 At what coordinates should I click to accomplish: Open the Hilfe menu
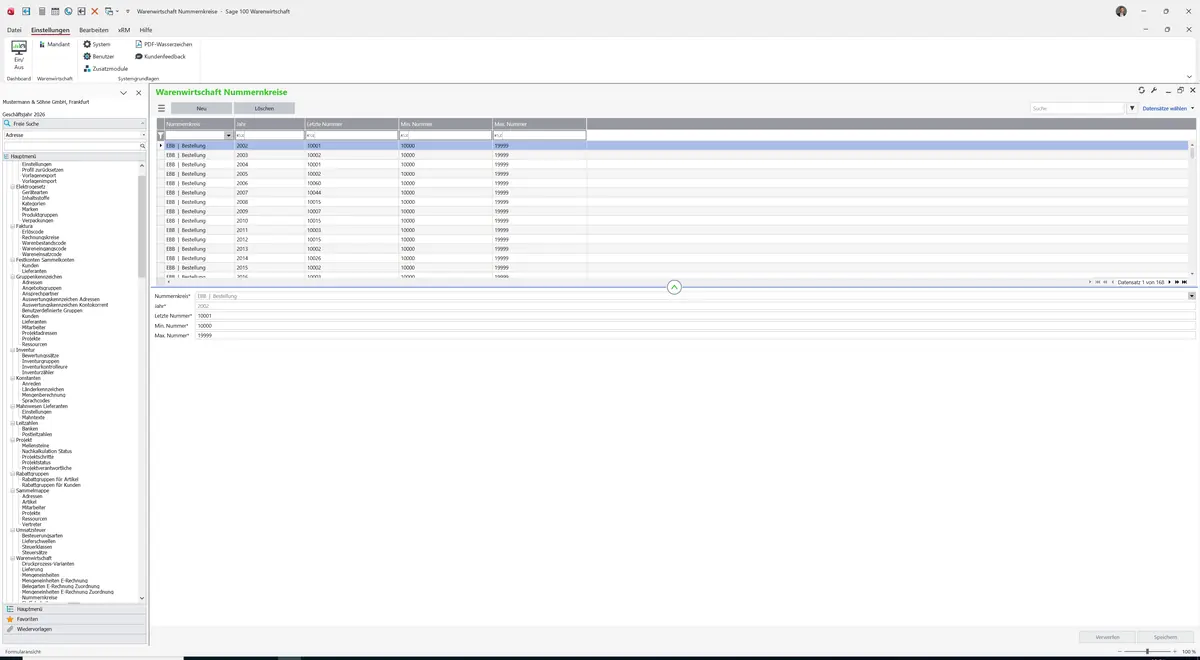click(146, 30)
